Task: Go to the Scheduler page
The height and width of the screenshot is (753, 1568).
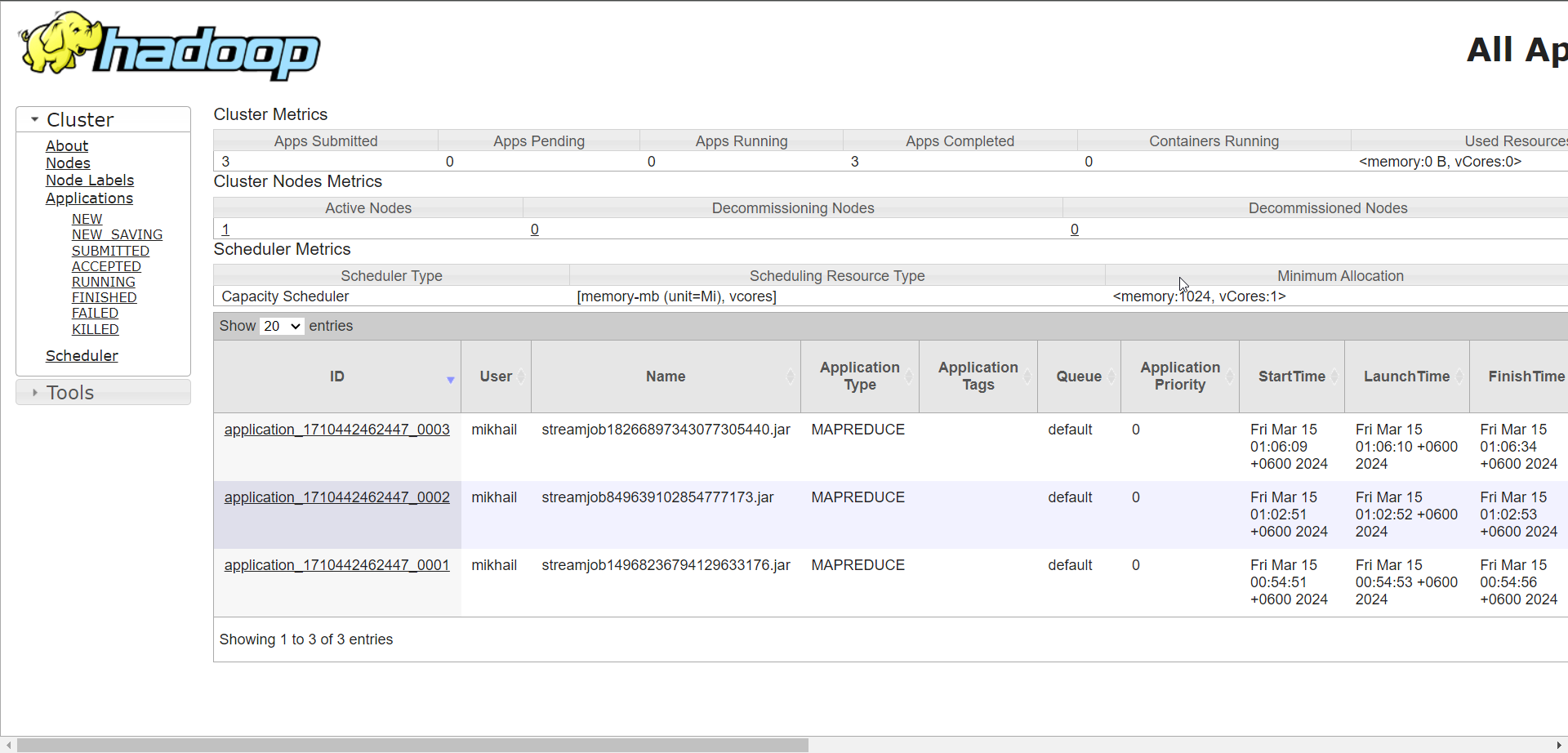Action: (x=82, y=356)
